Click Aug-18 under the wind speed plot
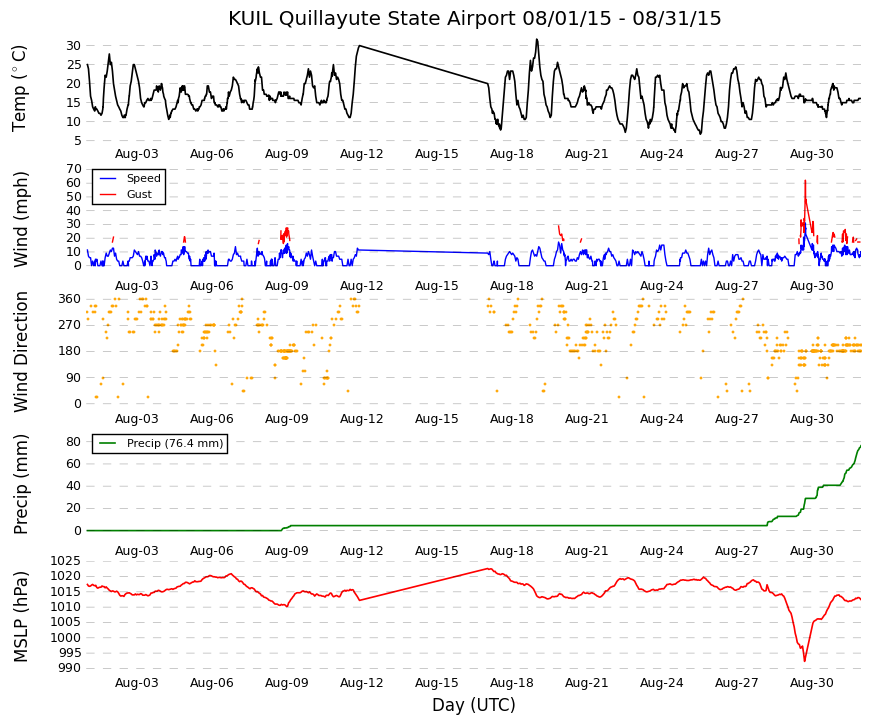The width and height of the screenshot is (871, 725). click(512, 286)
